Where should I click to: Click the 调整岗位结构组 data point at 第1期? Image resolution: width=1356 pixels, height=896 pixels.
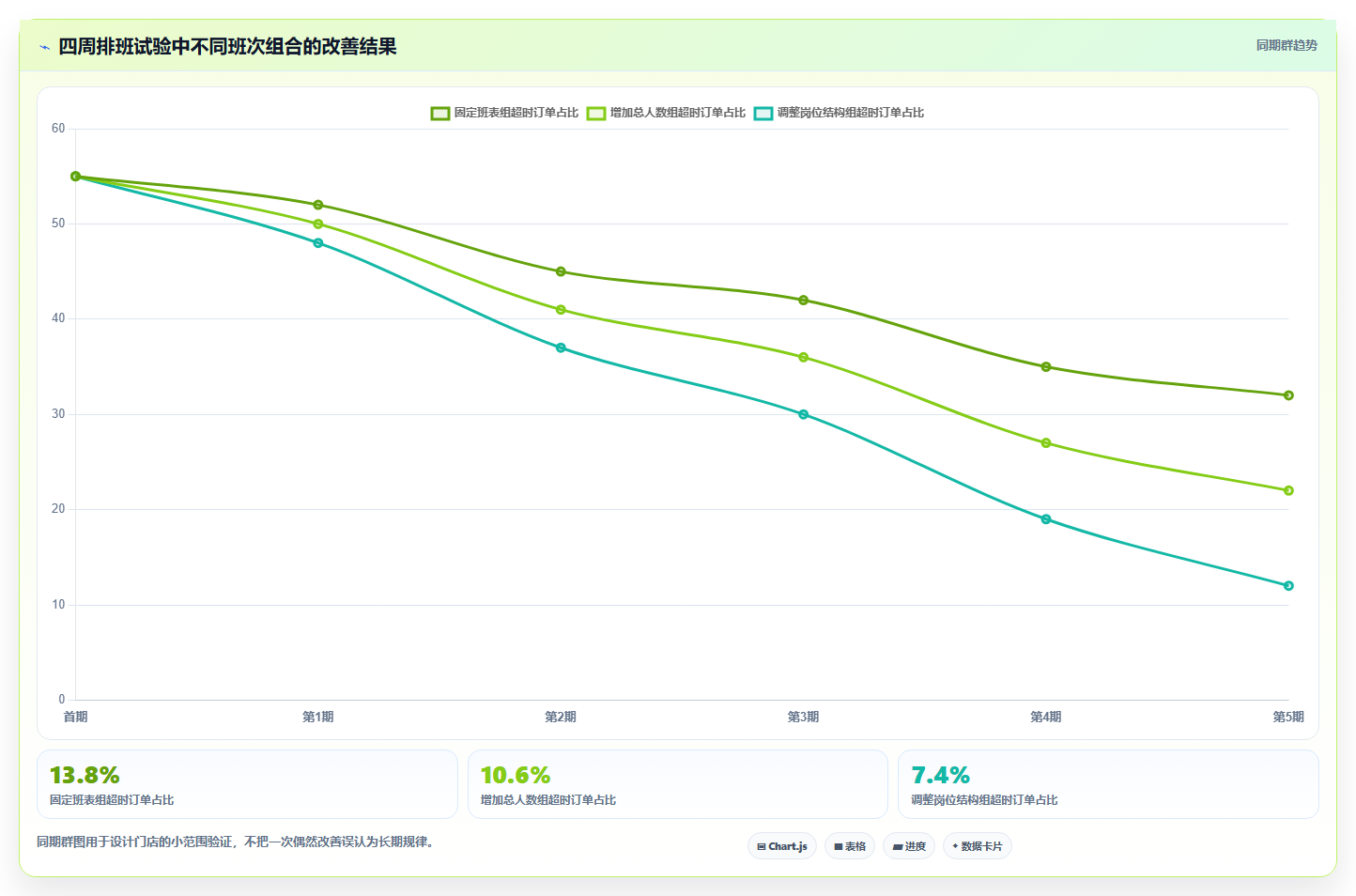tap(318, 243)
